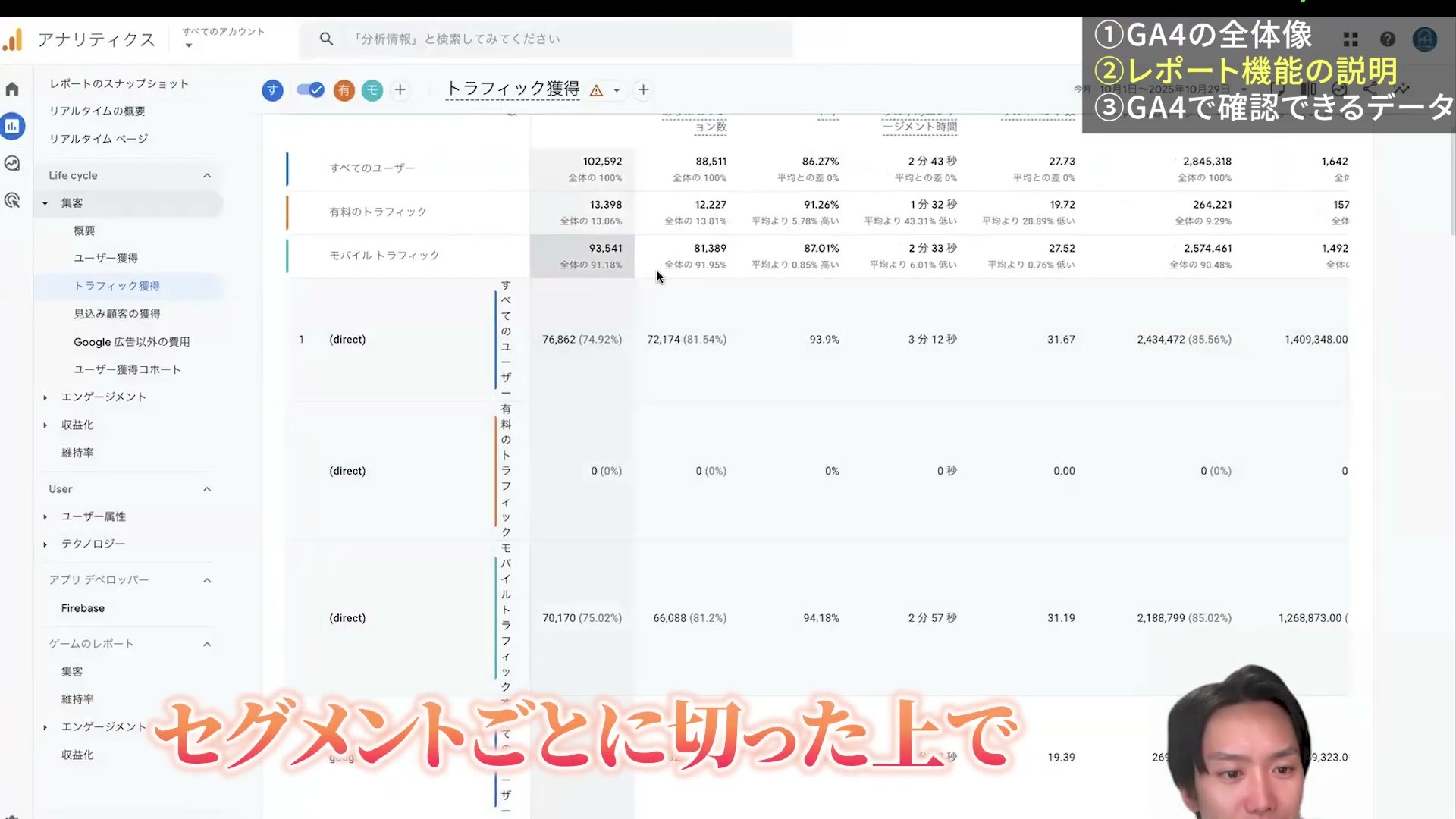The height and width of the screenshot is (819, 1456).
Task: Expand the 収益化 item under Life cycle
Action: coord(45,425)
